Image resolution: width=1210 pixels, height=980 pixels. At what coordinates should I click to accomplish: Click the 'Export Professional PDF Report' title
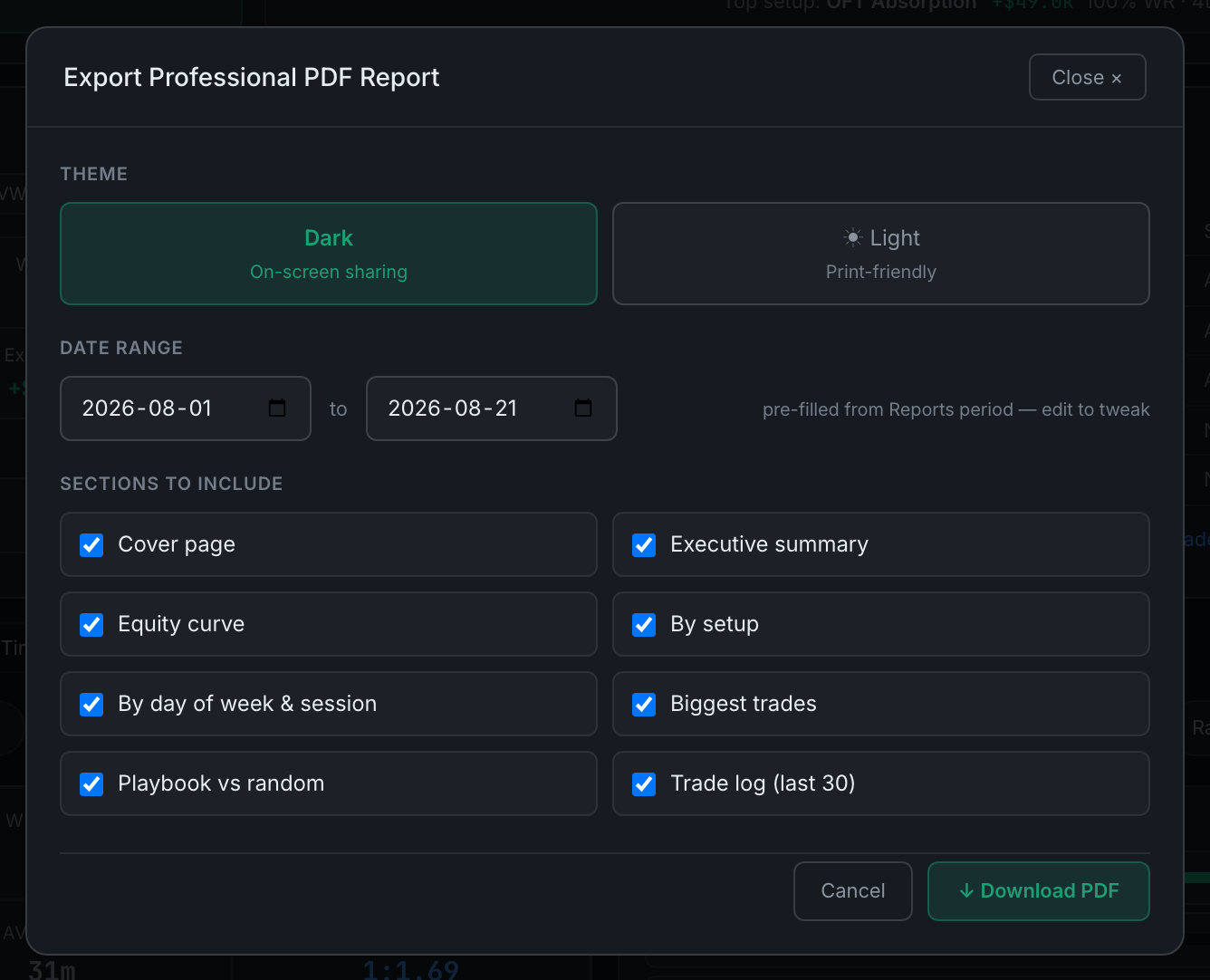[x=252, y=77]
